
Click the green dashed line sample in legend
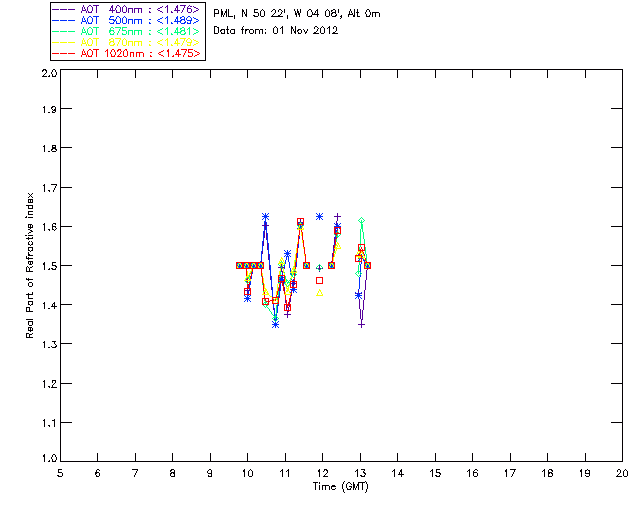(64, 31)
